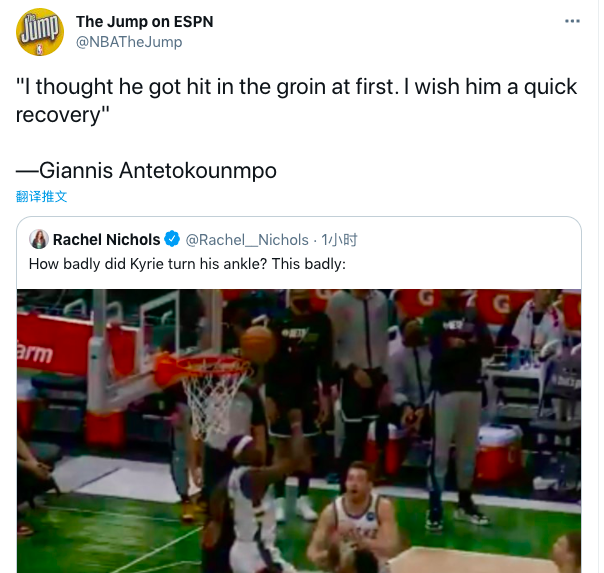The height and width of the screenshot is (573, 604).
Task: Click Rachel Nichols' small profile picture
Action: 39,240
